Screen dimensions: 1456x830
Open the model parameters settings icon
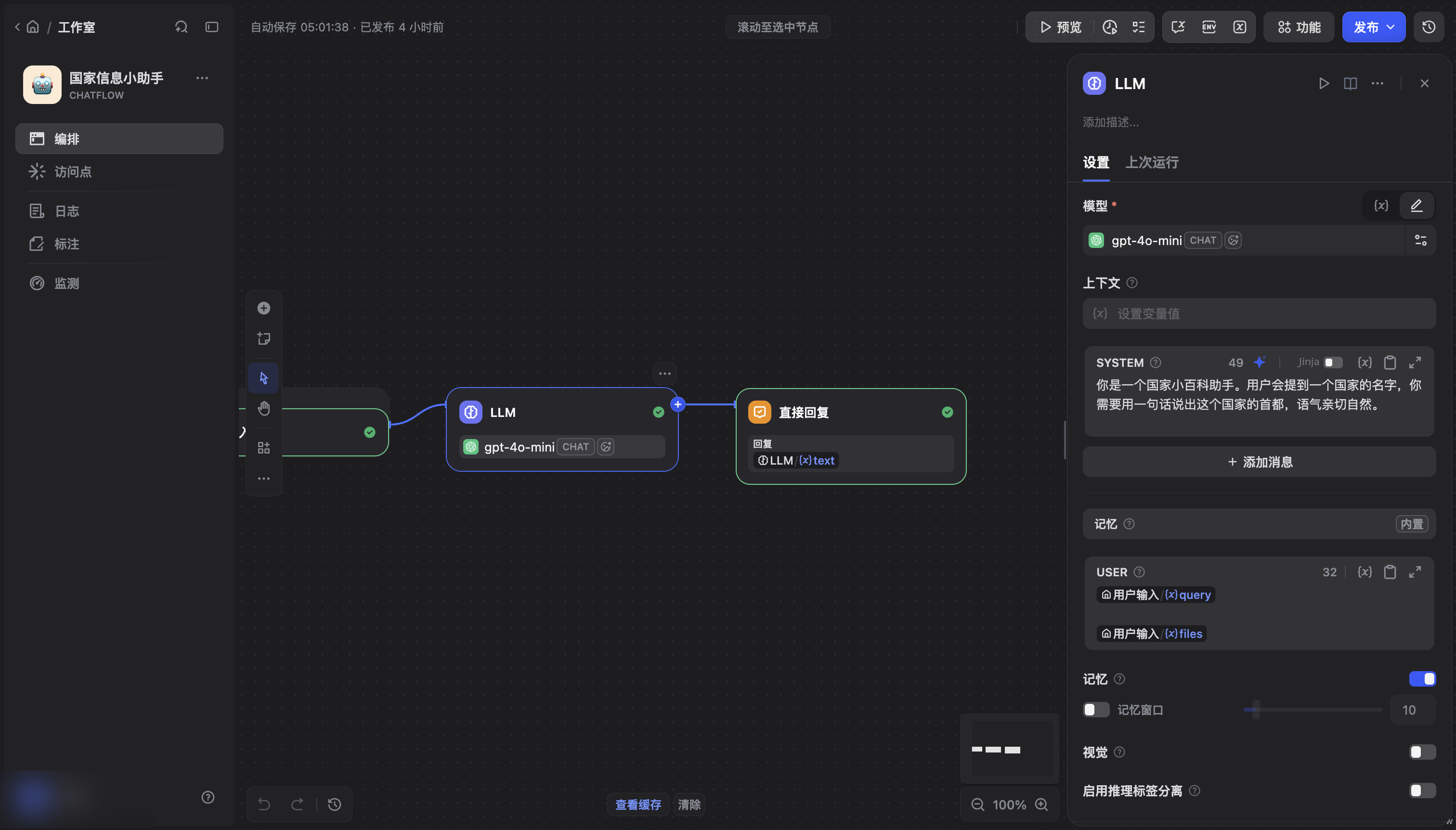(1420, 240)
